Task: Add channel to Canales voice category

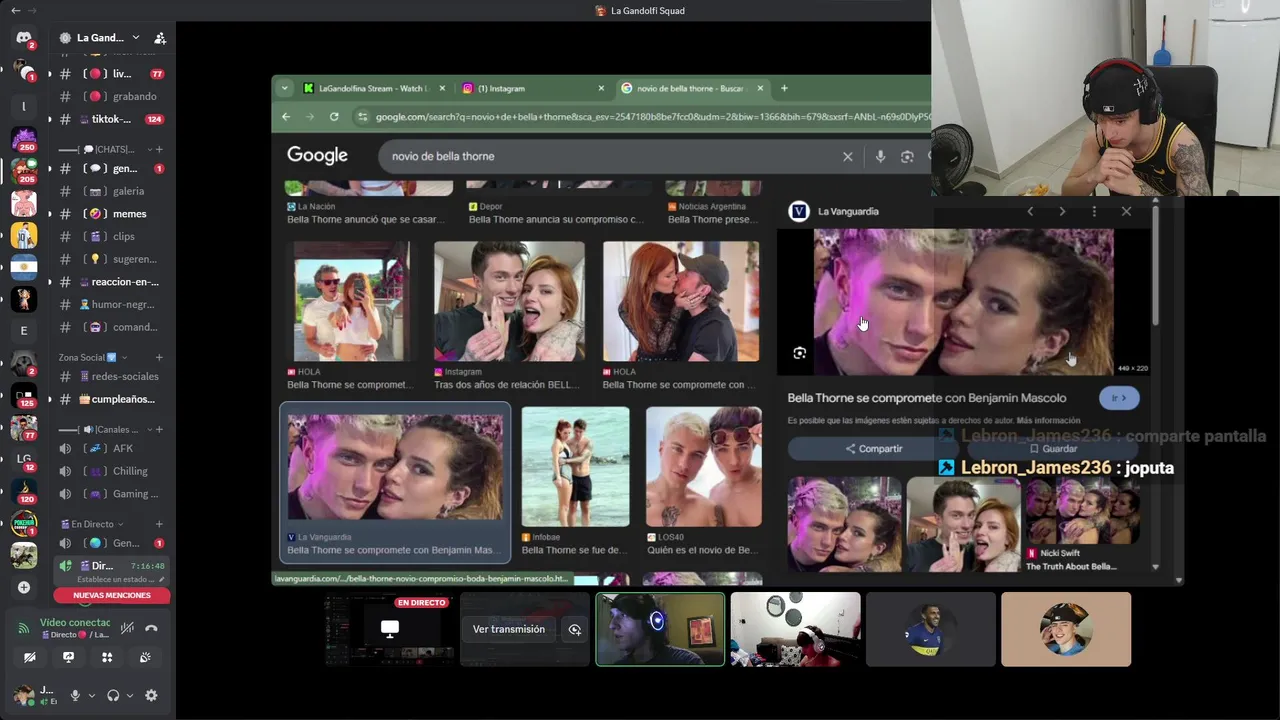Action: point(159,429)
